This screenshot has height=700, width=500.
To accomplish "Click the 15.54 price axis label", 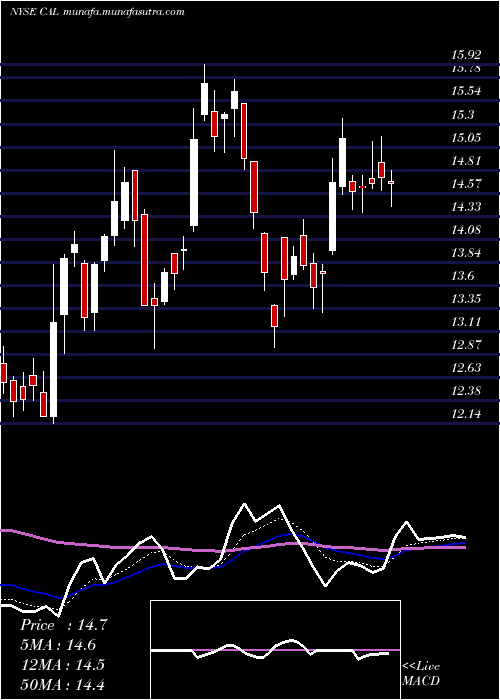I will 466,91.
